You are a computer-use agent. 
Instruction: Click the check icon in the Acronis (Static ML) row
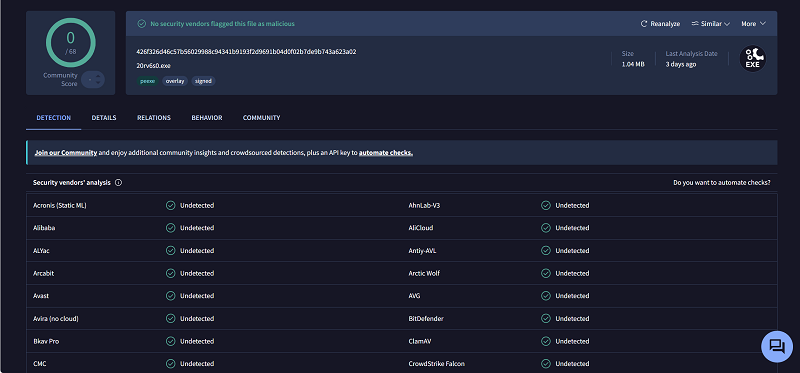coord(170,205)
